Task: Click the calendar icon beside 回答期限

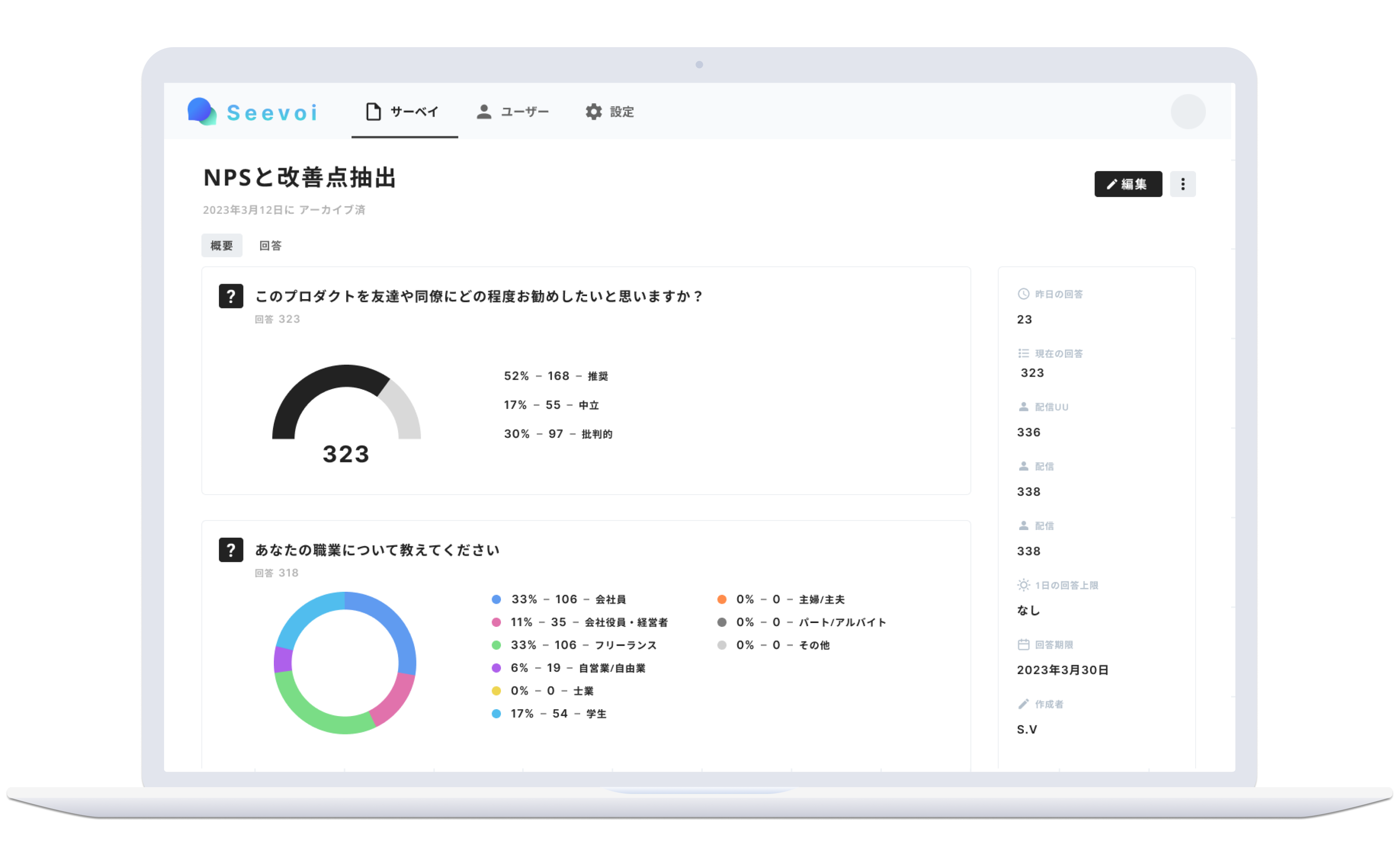Action: [x=1023, y=644]
